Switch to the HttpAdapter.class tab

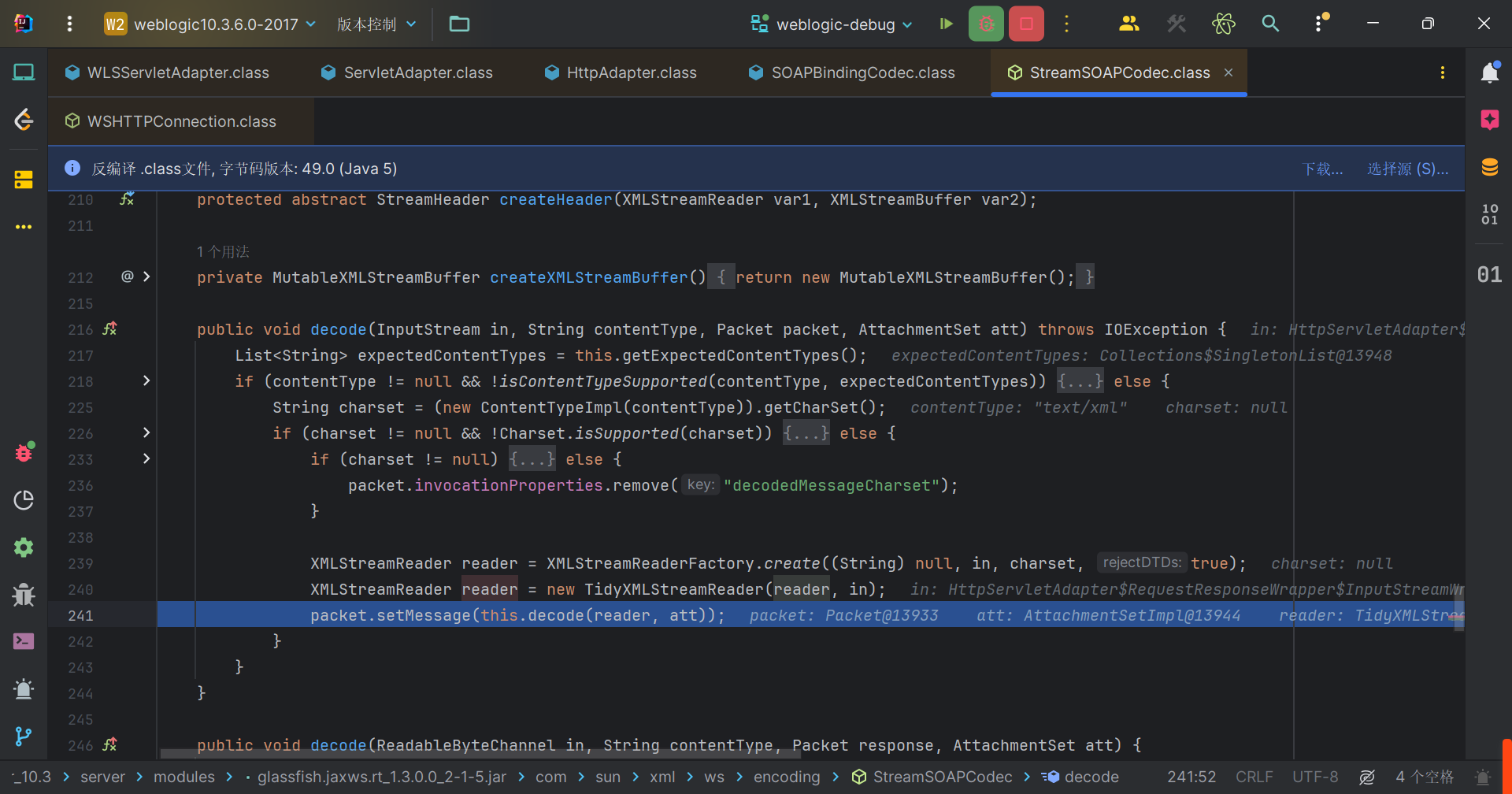tap(621, 72)
